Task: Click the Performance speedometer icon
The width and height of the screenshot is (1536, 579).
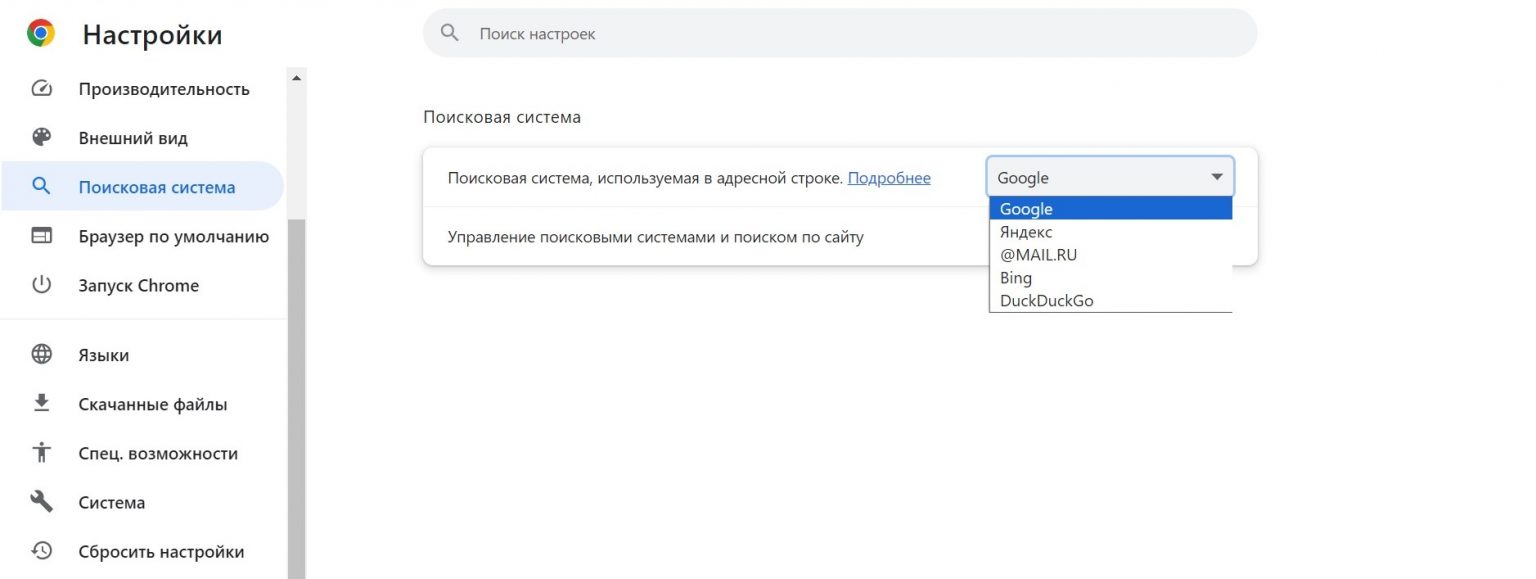Action: click(41, 89)
